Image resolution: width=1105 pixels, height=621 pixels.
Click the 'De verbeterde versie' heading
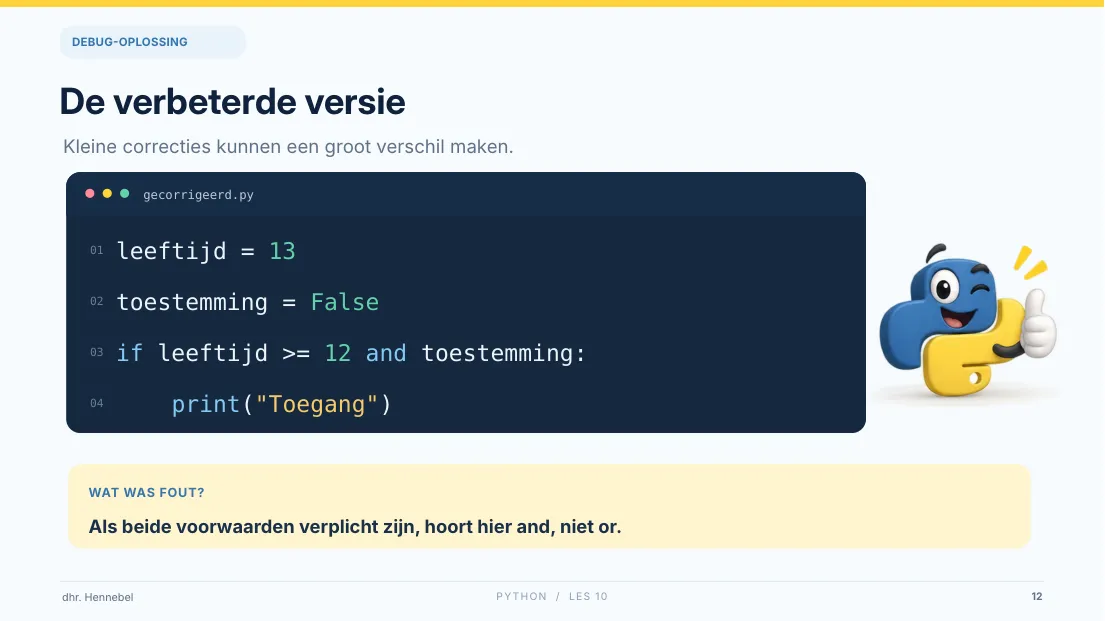(233, 102)
